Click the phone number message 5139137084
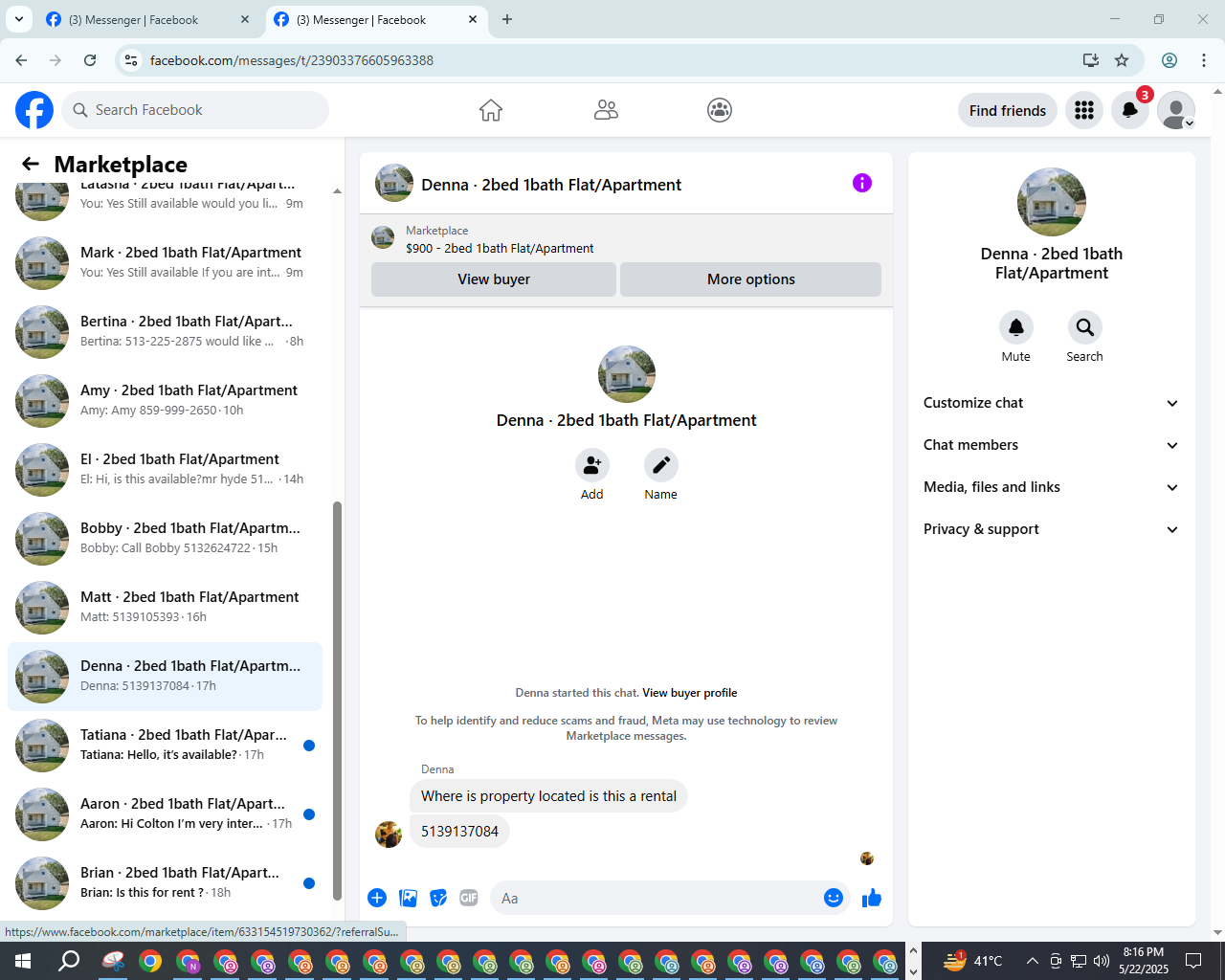Viewport: 1225px width, 980px height. point(459,832)
